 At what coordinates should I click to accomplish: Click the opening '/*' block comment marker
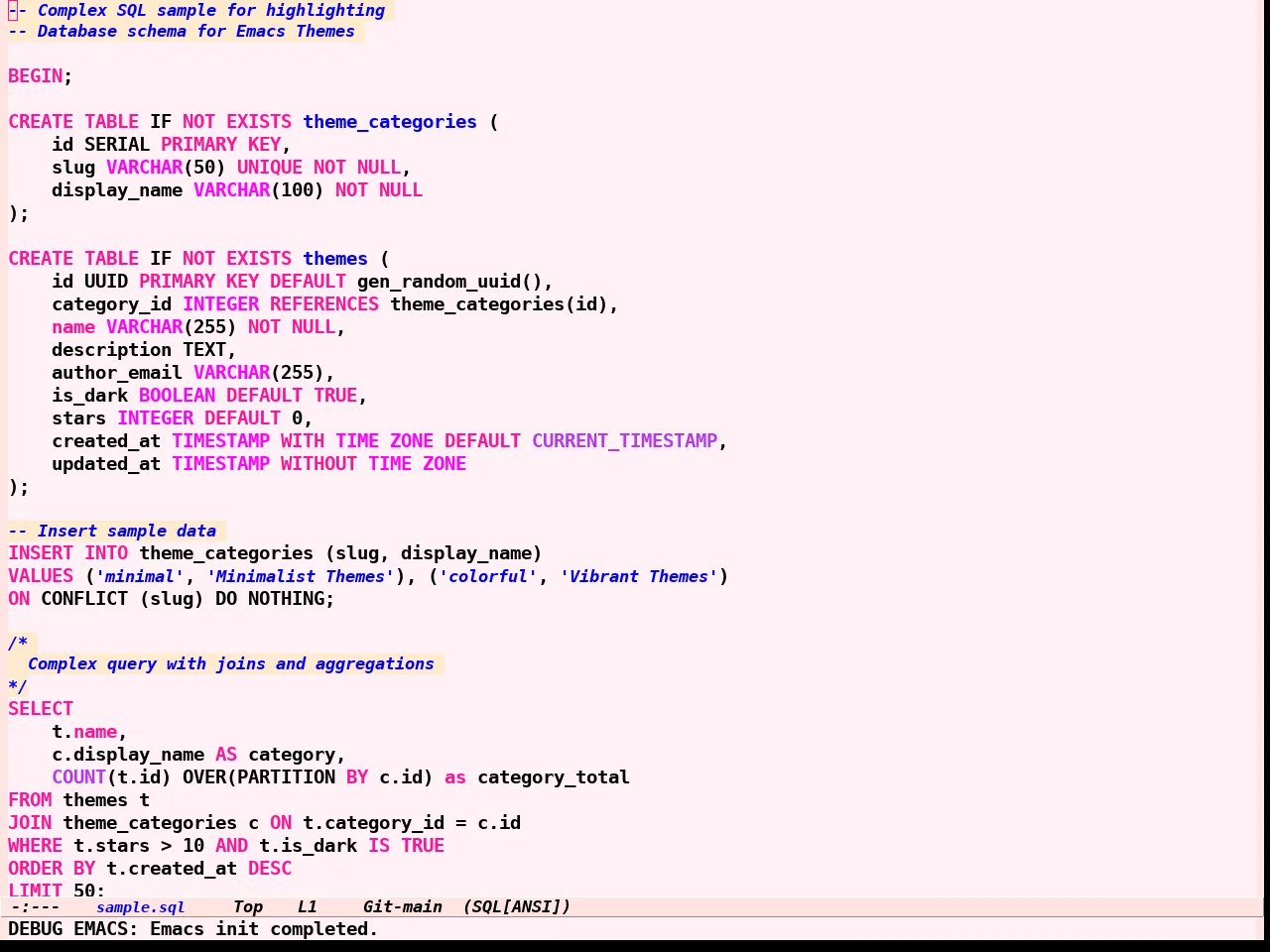[x=18, y=643]
